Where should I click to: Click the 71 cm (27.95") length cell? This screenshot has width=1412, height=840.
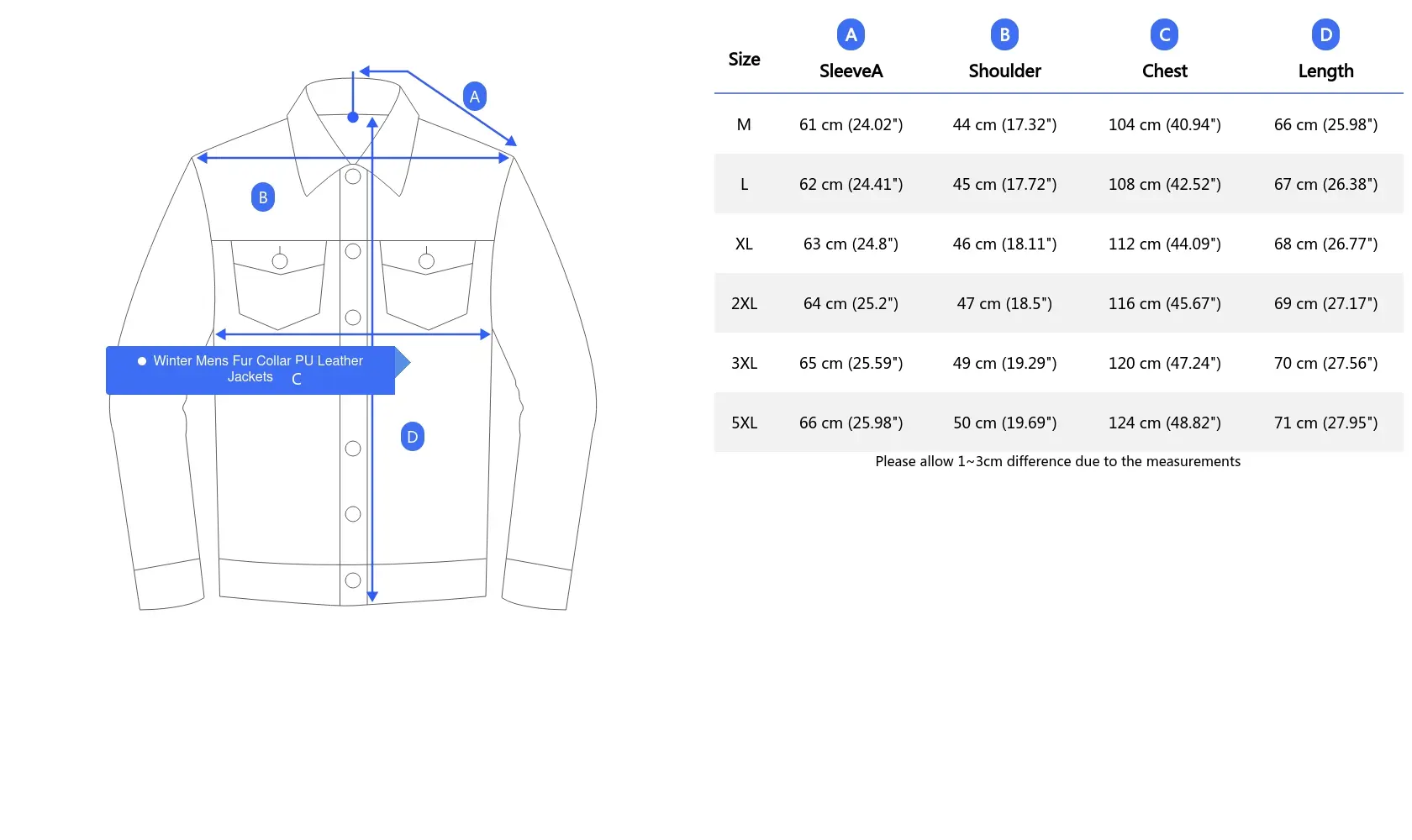coord(1325,423)
